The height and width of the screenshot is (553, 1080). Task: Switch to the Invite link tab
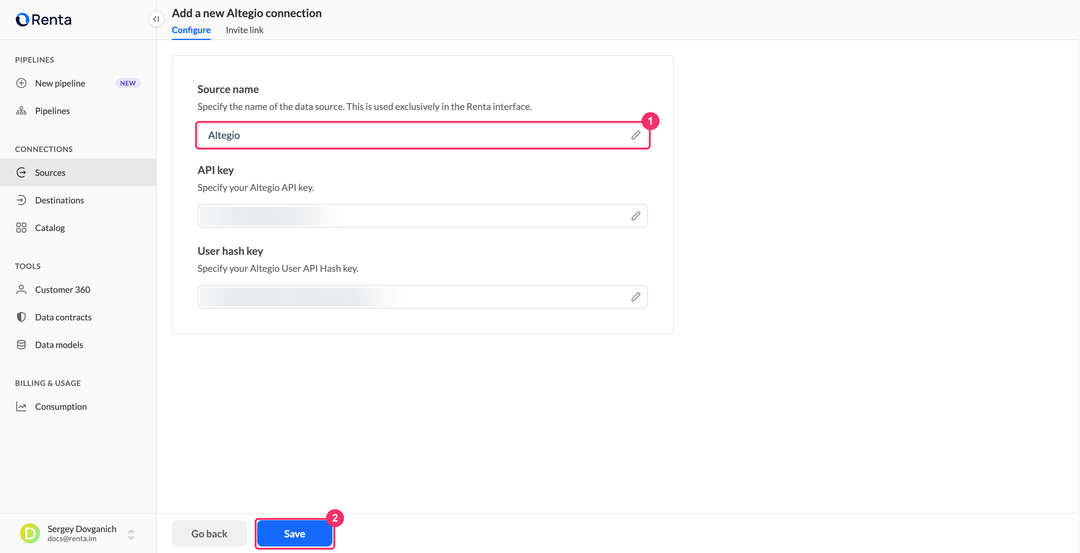click(245, 30)
